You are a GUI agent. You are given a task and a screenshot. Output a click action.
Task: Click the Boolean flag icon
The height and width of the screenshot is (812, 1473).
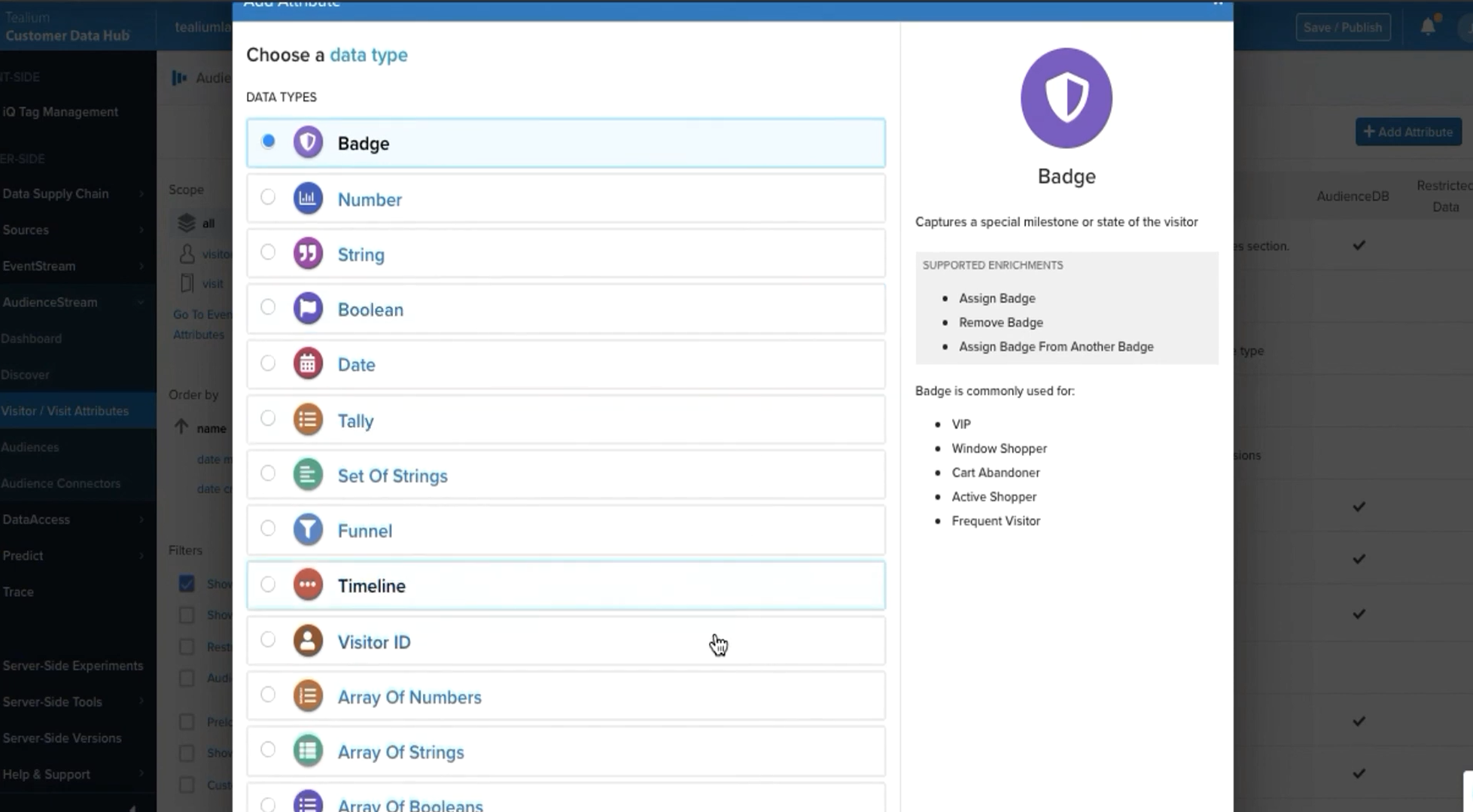308,309
